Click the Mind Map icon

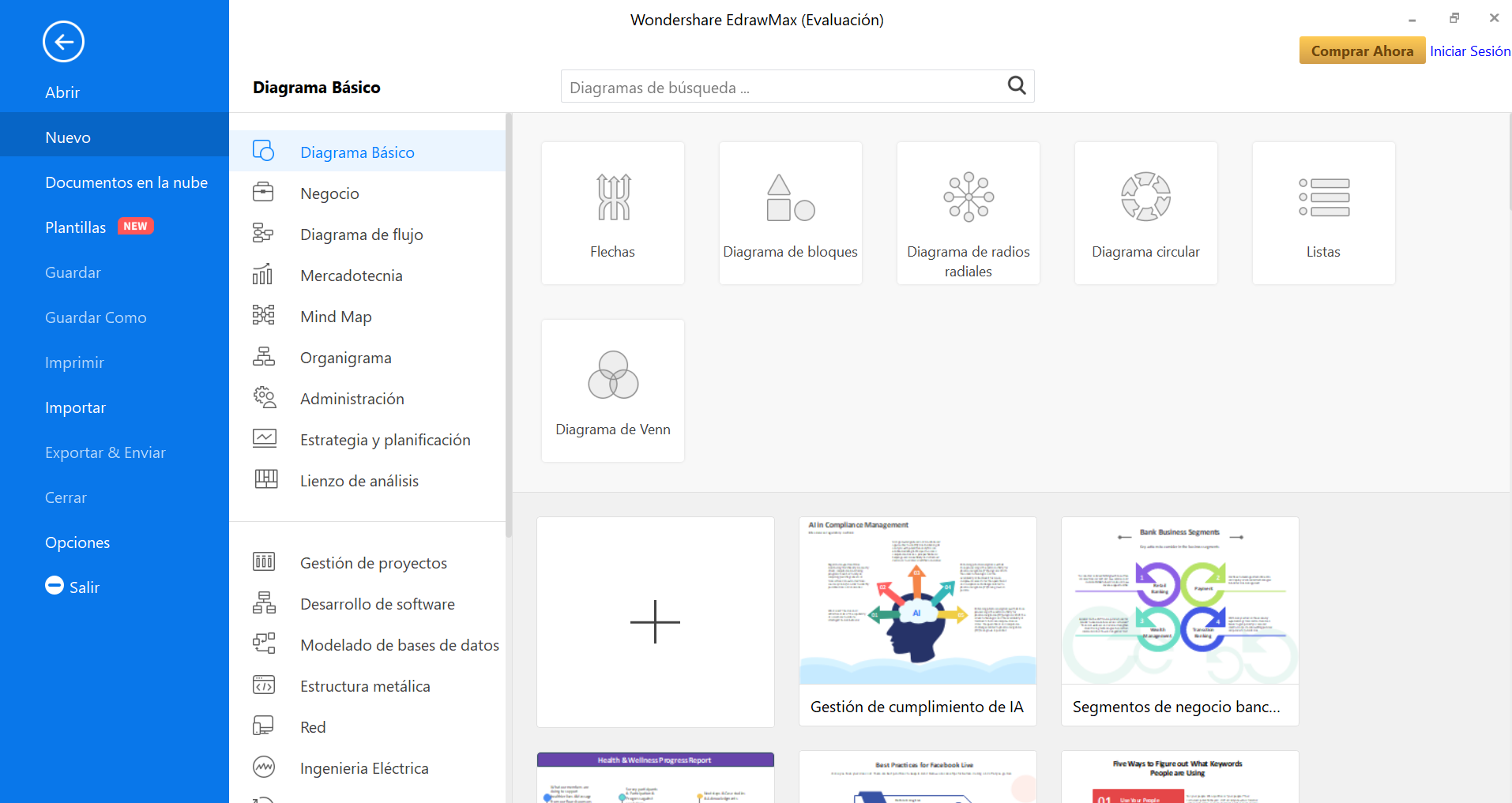[x=263, y=315]
